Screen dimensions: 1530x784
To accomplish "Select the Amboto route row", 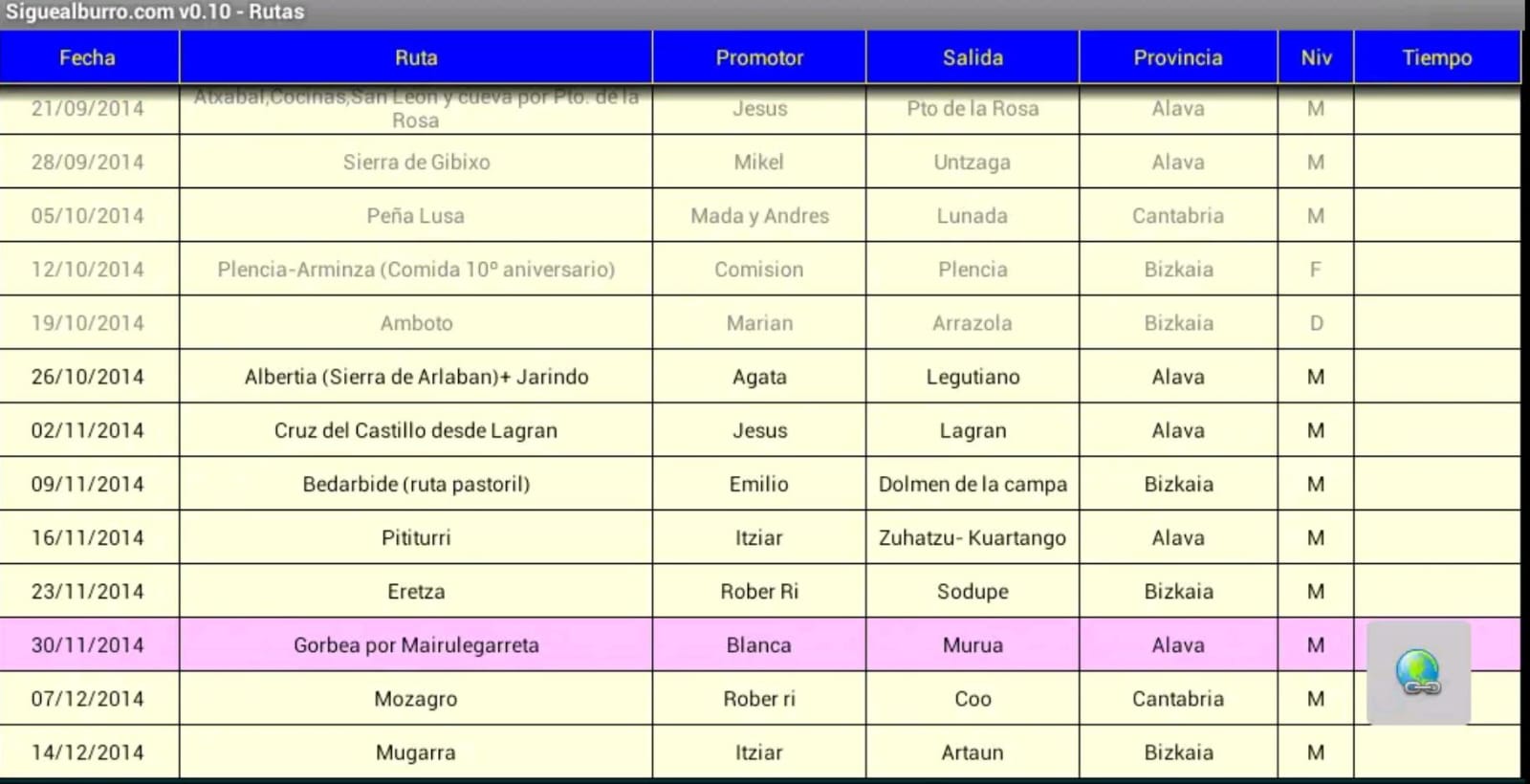I will click(416, 323).
